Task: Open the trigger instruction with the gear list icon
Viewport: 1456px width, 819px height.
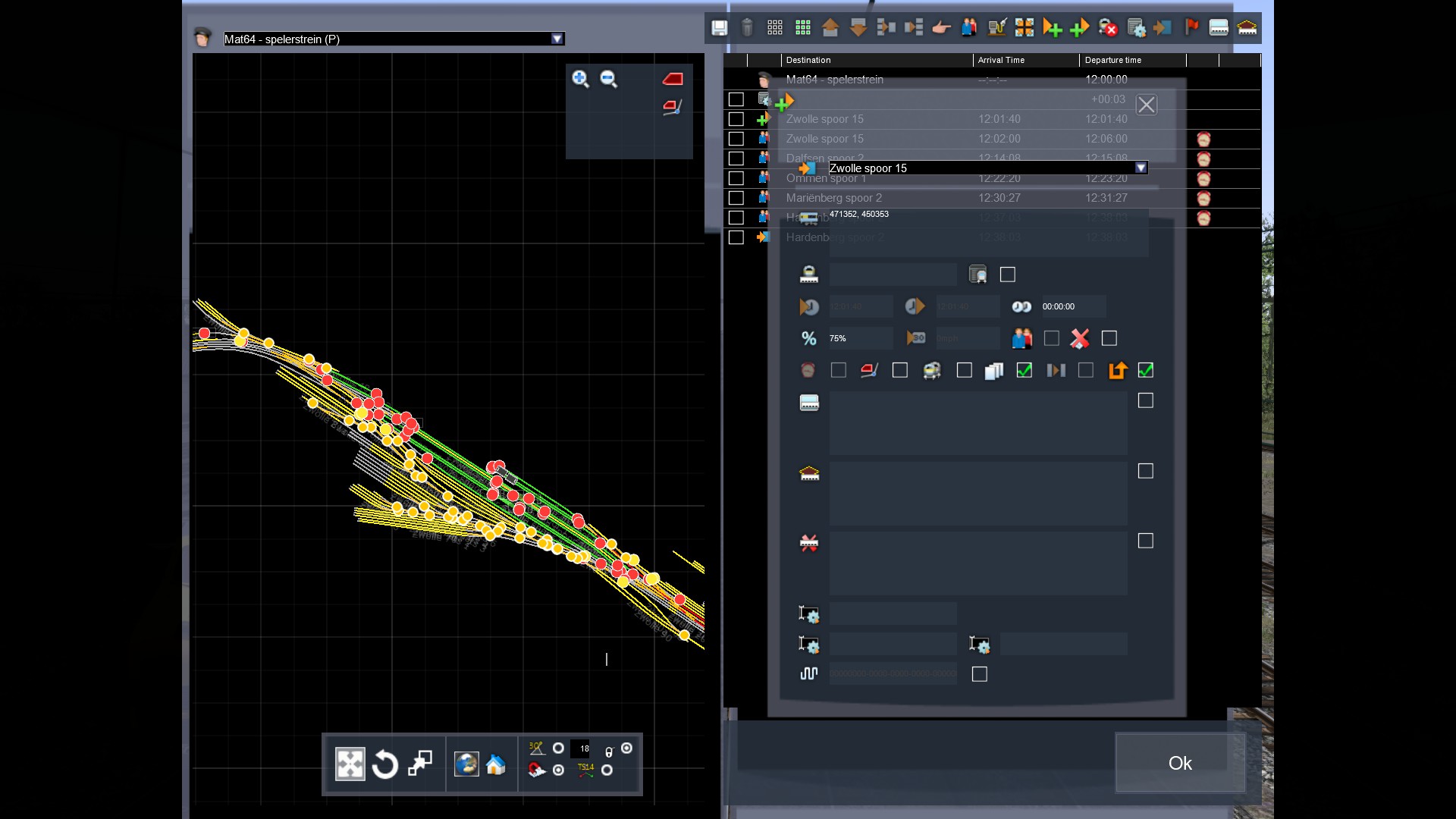Action: click(x=1136, y=28)
